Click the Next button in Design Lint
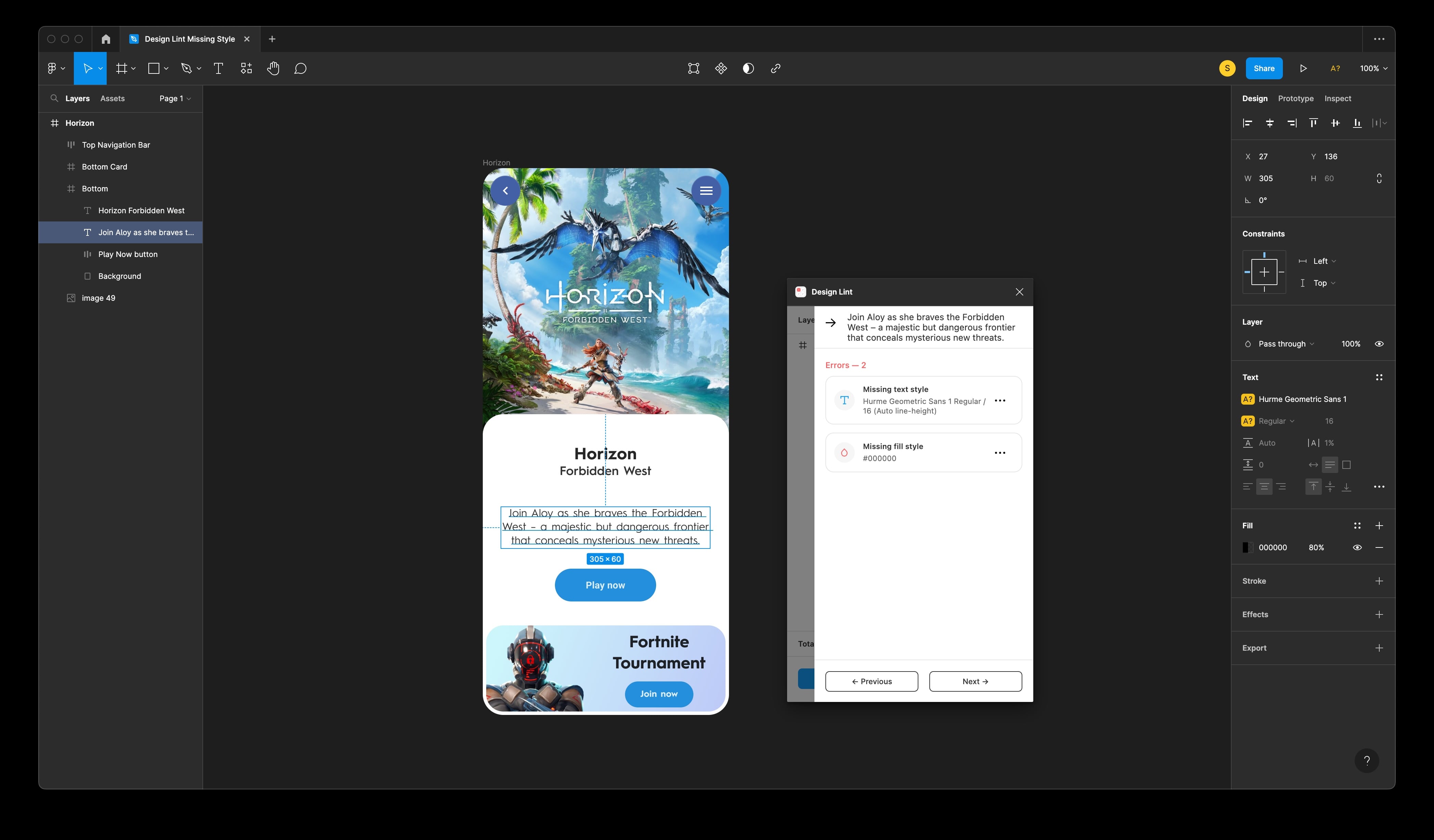Viewport: 1434px width, 840px height. point(975,681)
